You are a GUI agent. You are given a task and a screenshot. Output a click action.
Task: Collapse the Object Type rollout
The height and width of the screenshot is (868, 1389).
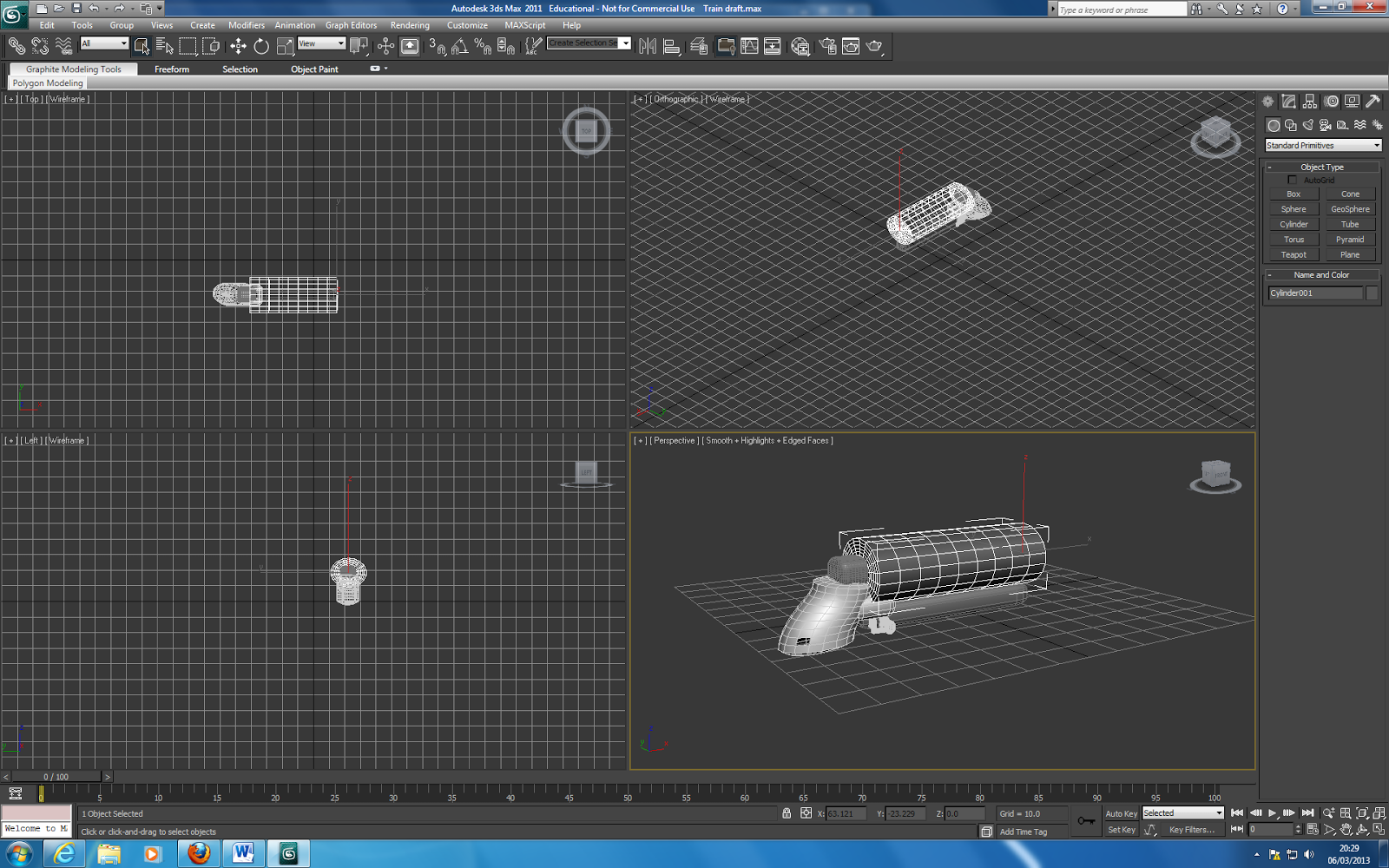tap(1321, 168)
